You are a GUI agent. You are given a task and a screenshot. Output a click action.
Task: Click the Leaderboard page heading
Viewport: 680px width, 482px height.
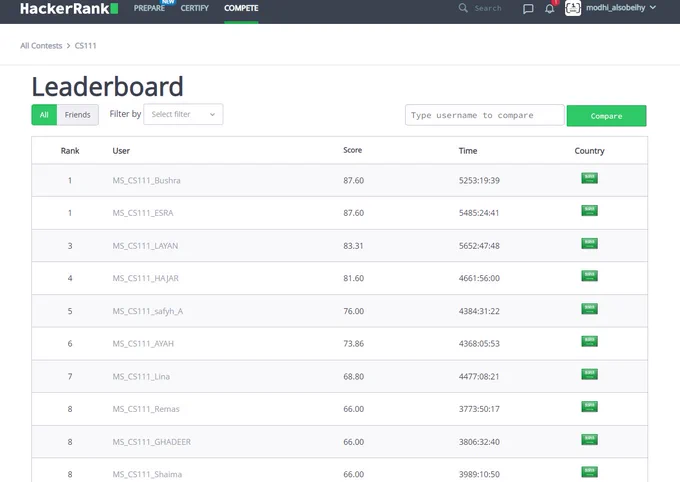[108, 86]
